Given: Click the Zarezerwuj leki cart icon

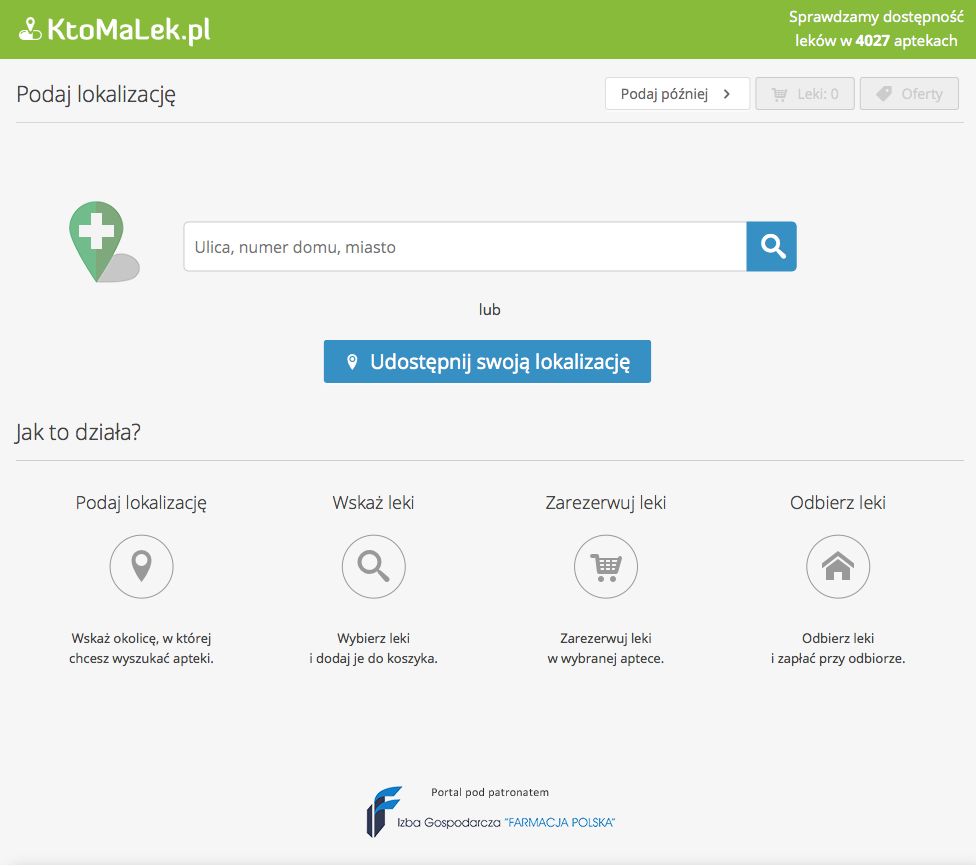Looking at the screenshot, I should point(606,566).
